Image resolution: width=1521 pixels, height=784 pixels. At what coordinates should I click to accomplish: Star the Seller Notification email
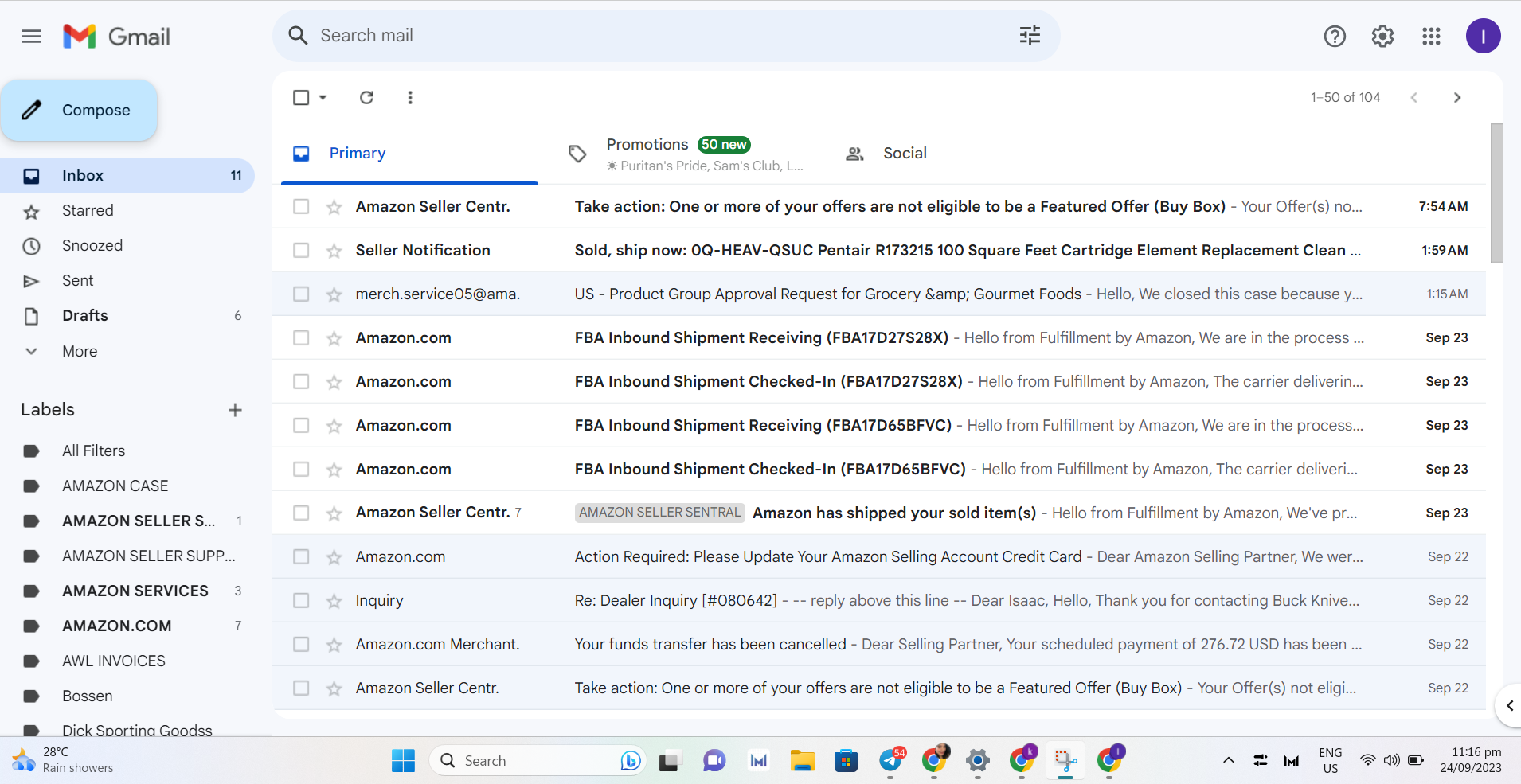click(x=334, y=251)
